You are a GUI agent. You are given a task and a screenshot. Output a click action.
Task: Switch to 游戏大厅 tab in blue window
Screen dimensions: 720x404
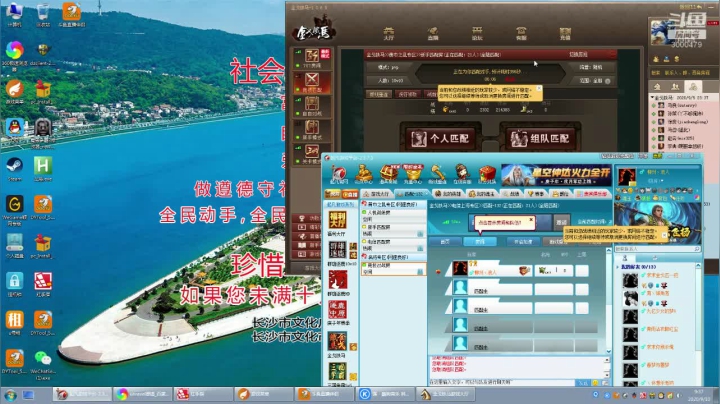(377, 194)
